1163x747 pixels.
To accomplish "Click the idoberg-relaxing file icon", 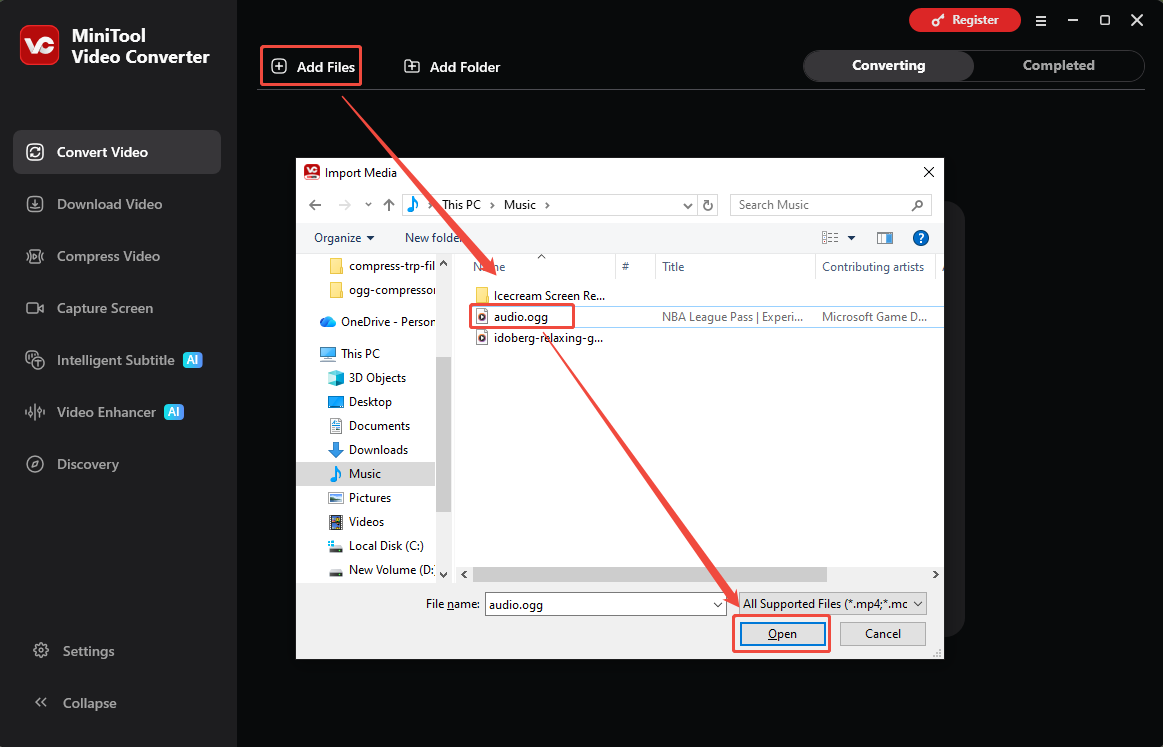I will (482, 338).
